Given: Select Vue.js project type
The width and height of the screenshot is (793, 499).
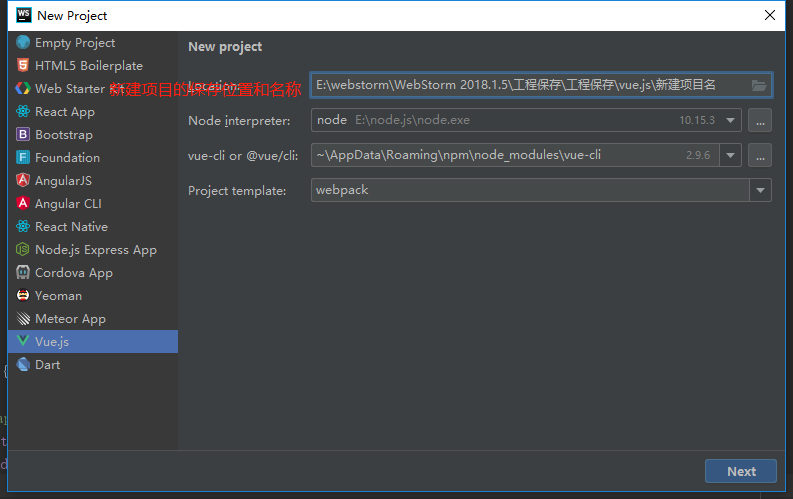Looking at the screenshot, I should click(93, 341).
